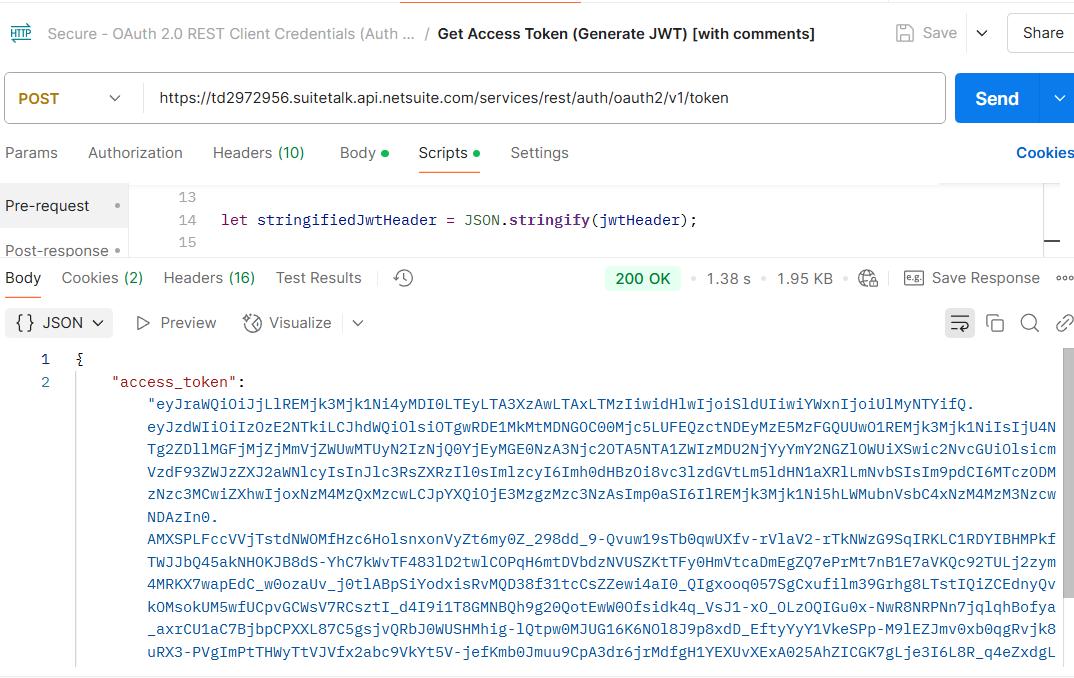The image size is (1074, 678).
Task: Click the link icon in response toolbar
Action: point(1064,322)
